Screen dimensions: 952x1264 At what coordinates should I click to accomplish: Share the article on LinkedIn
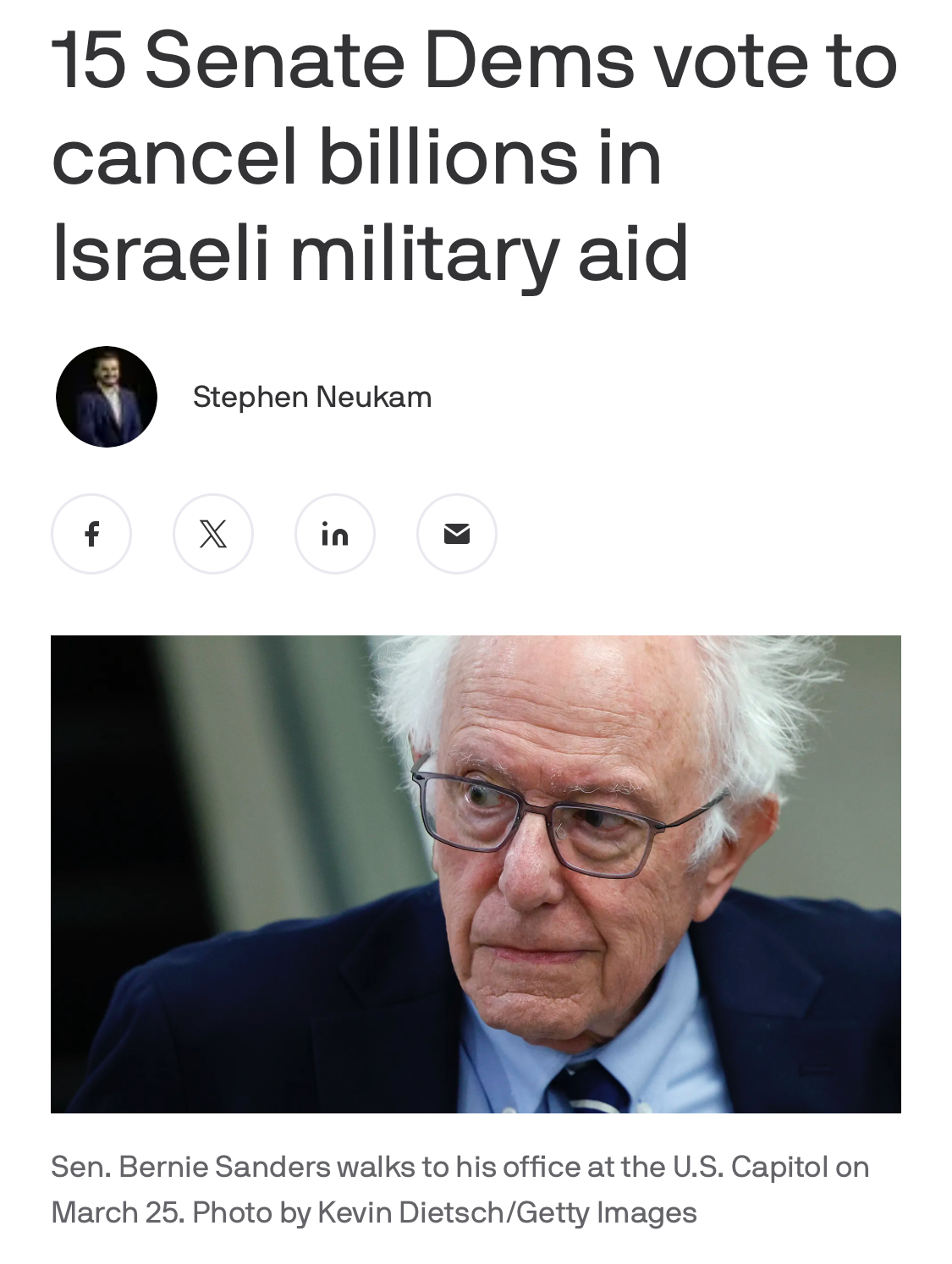coord(335,534)
